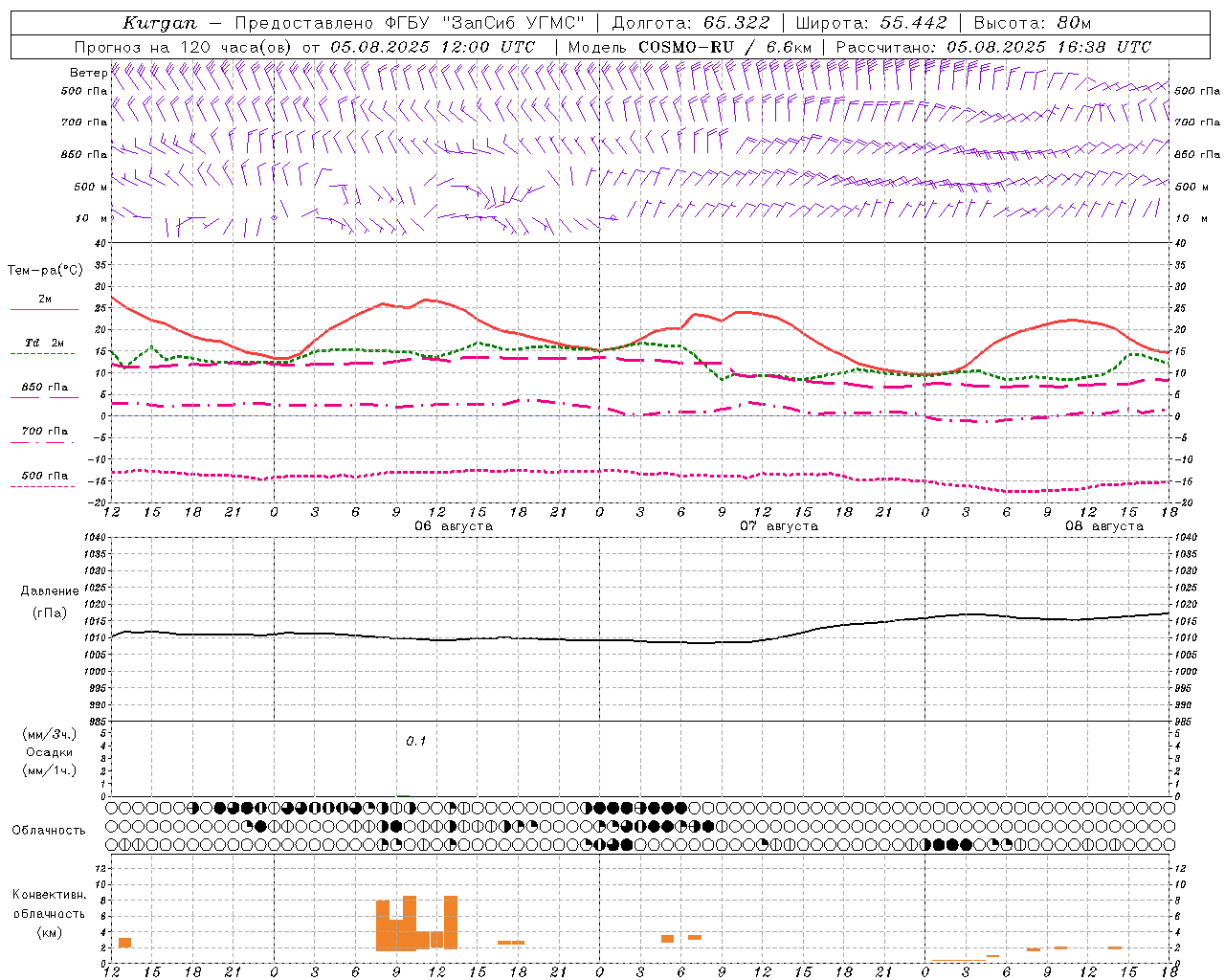This screenshot has height=980, width=1225.
Task: Click the '(мм/1ч.)' precipitation unit label
Action: coord(49,770)
